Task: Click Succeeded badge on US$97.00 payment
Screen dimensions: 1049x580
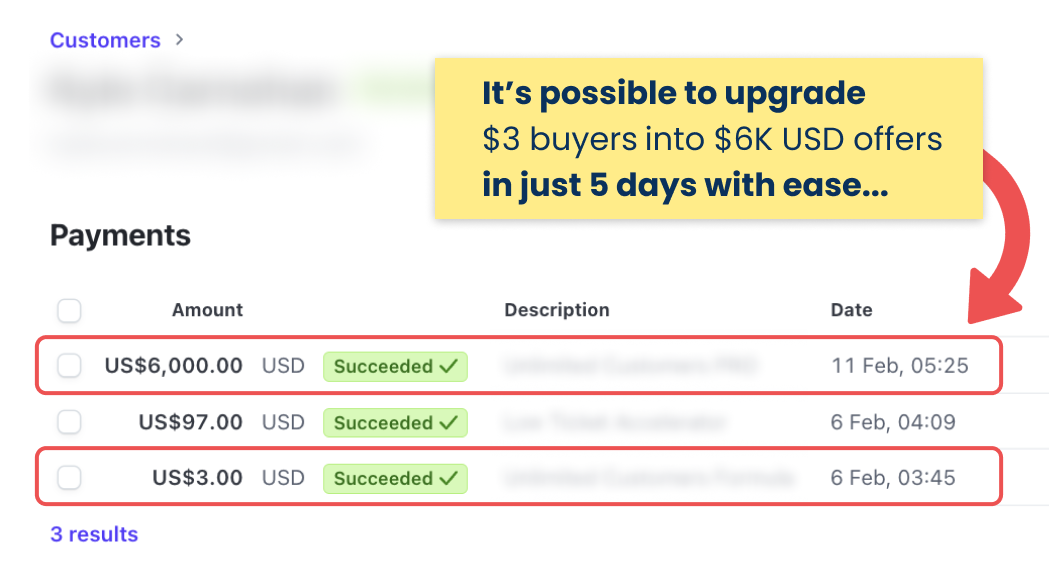Action: pos(395,423)
